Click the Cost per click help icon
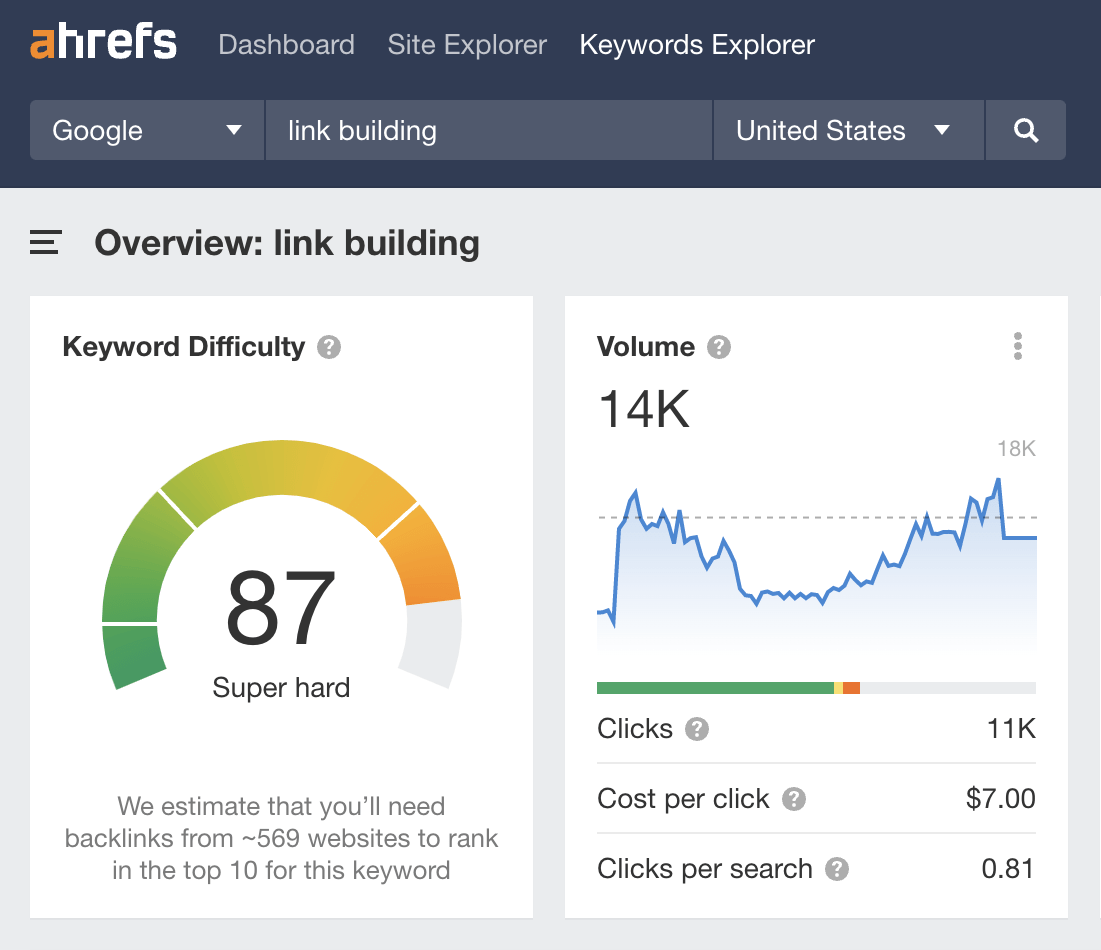Image resolution: width=1101 pixels, height=950 pixels. [793, 799]
